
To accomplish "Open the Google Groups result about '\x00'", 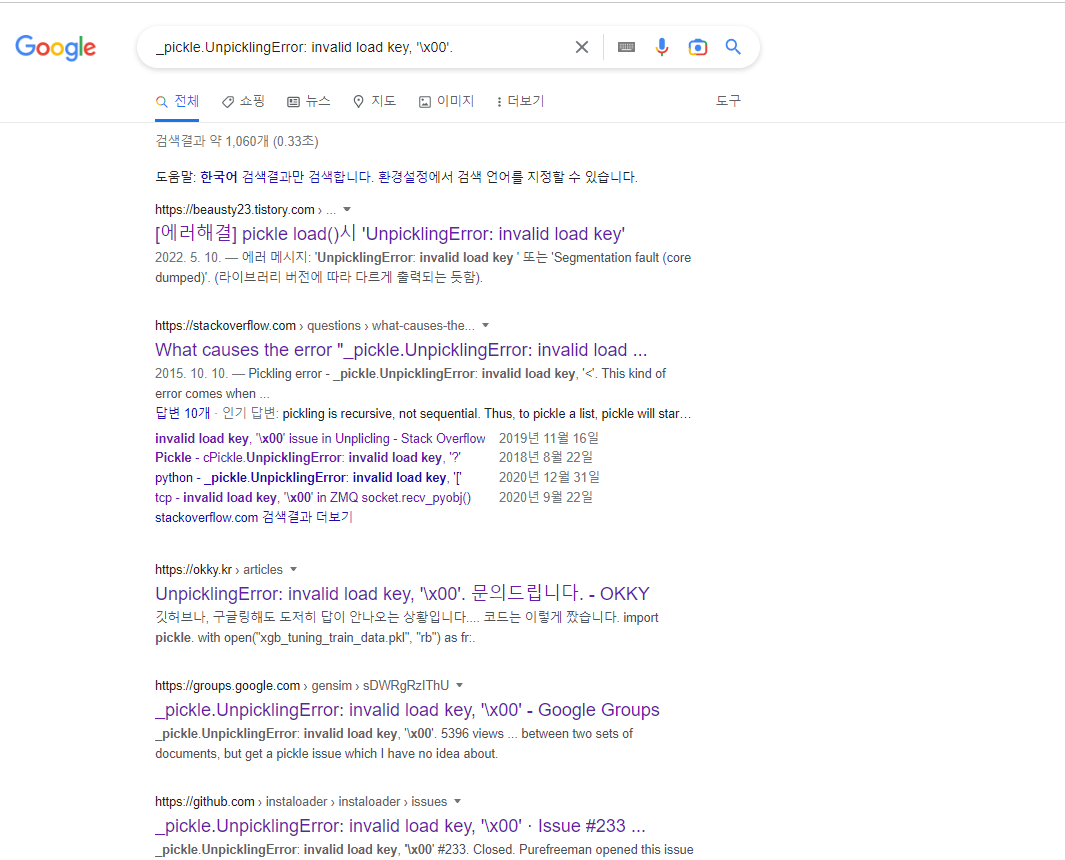I will tap(406, 709).
